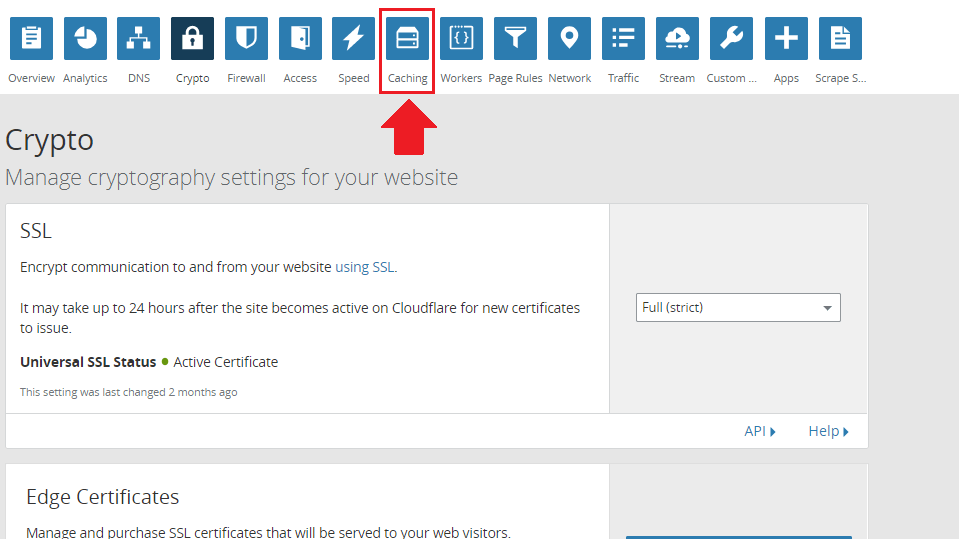
Task: Click the 'Edge Certificates' heading
Action: point(103,497)
